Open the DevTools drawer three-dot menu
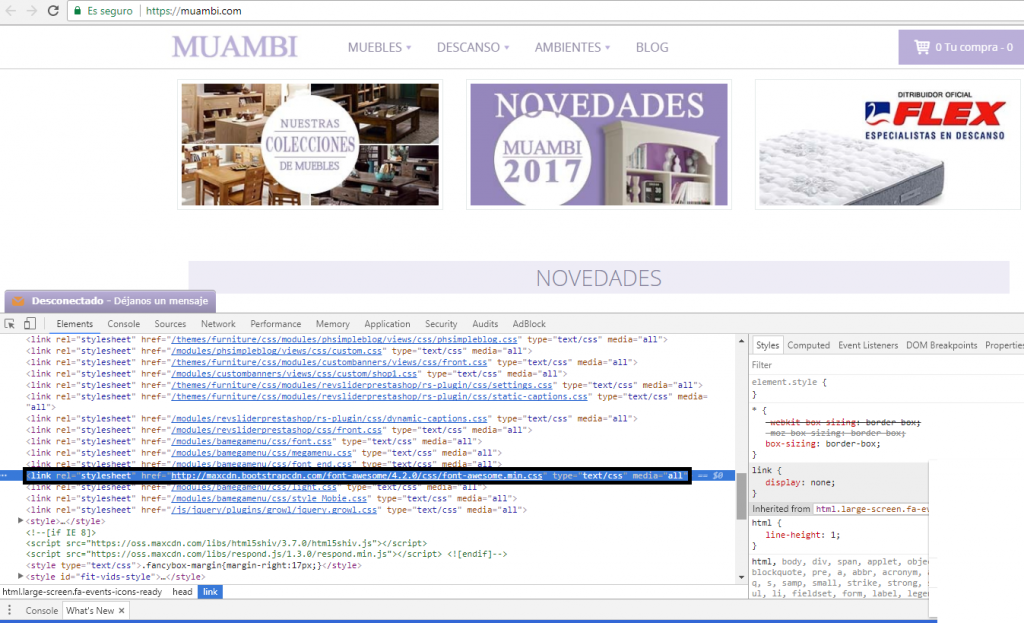This screenshot has width=1024, height=623. 10,610
